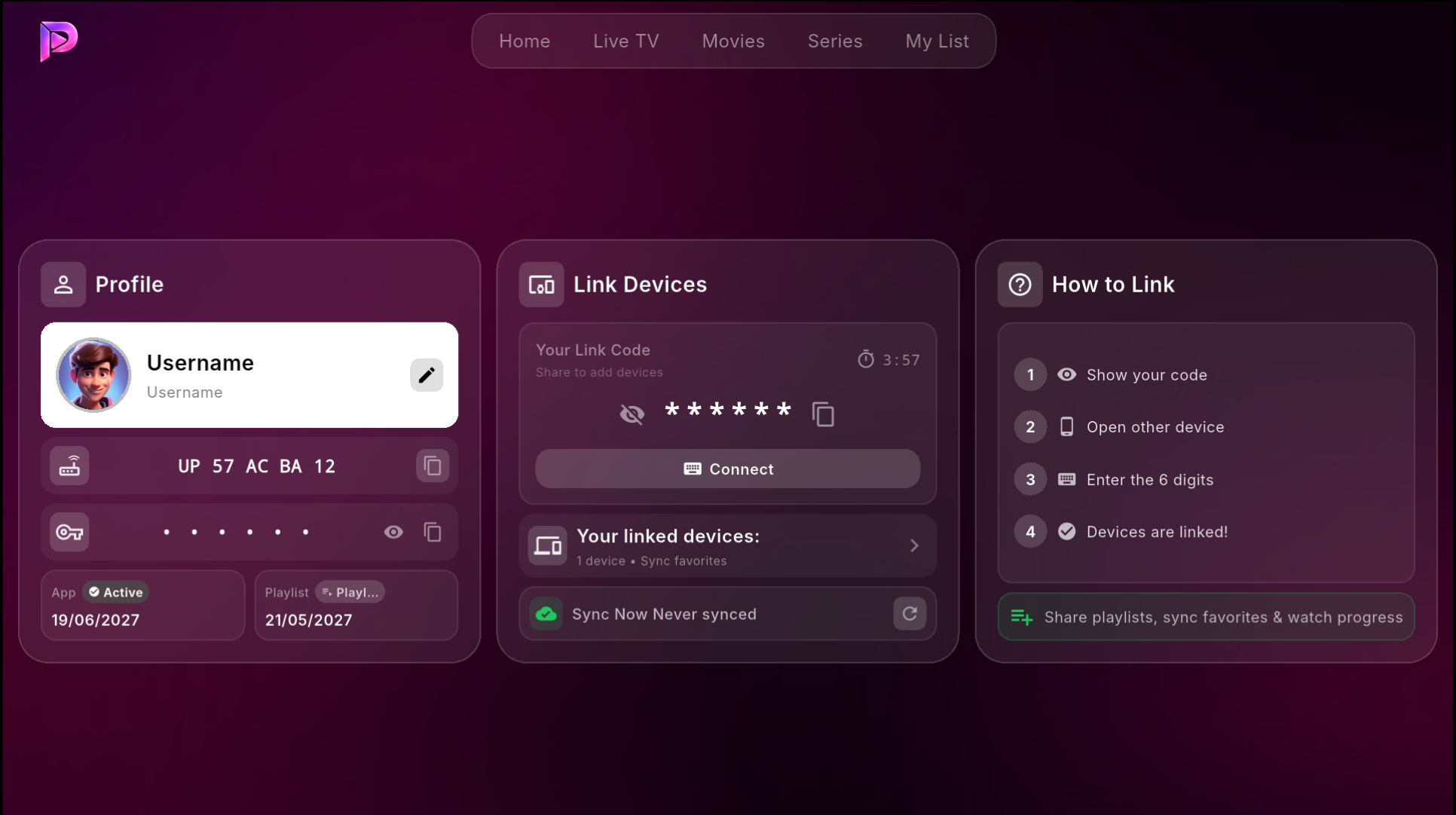Viewport: 1456px width, 815px height.
Task: Click keyboard icon beside Enter the 6 digits
Action: pos(1066,479)
